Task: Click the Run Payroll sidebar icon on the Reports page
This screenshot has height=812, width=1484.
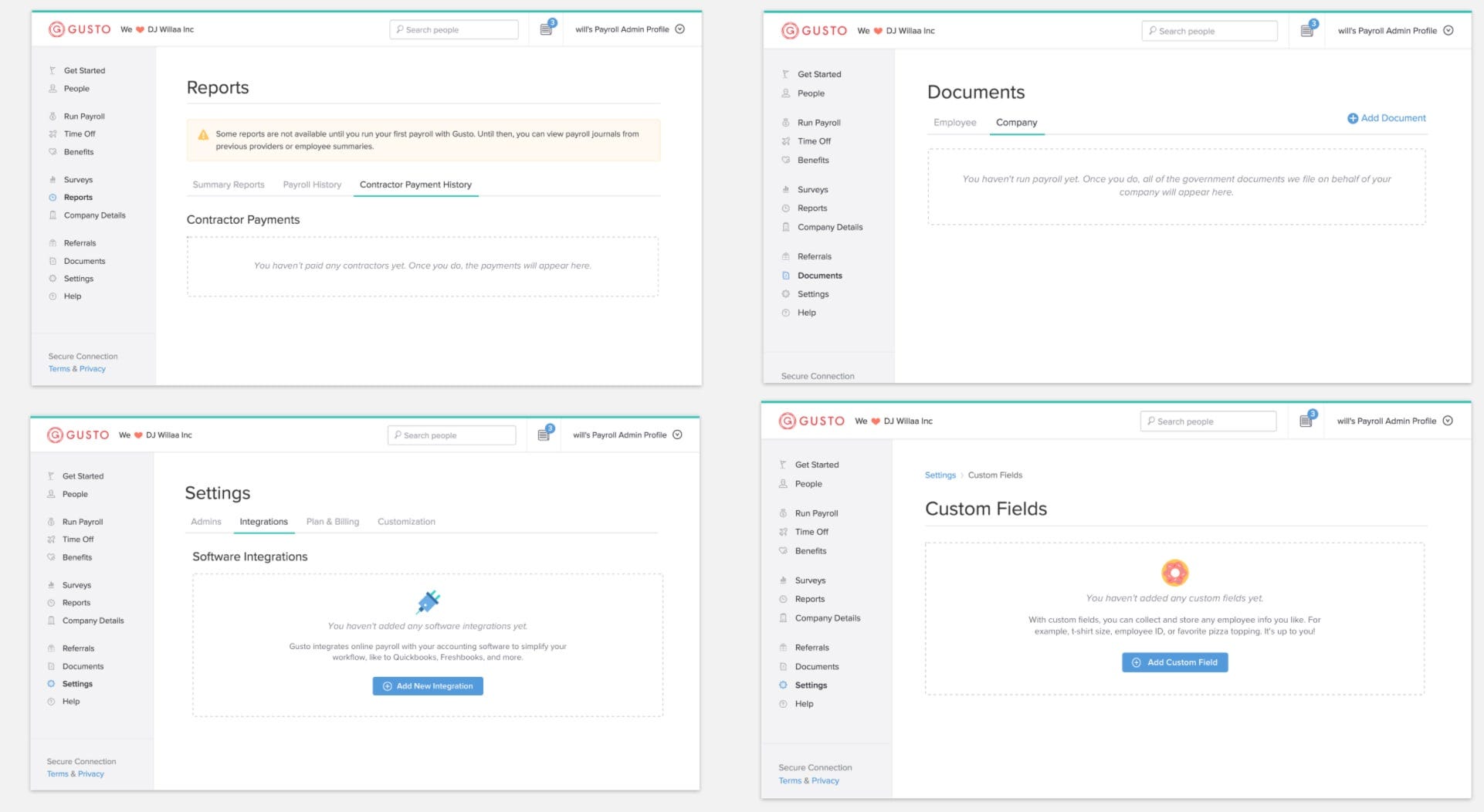Action: coord(53,117)
